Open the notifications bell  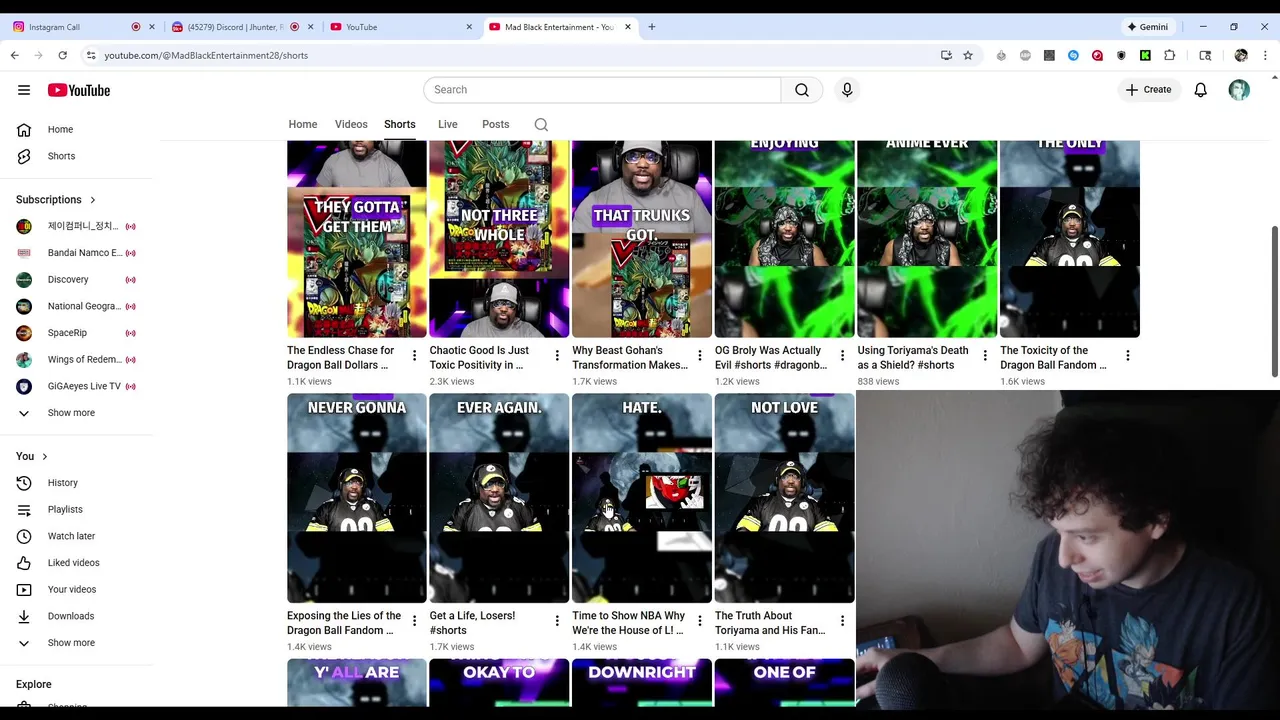[x=1201, y=90]
